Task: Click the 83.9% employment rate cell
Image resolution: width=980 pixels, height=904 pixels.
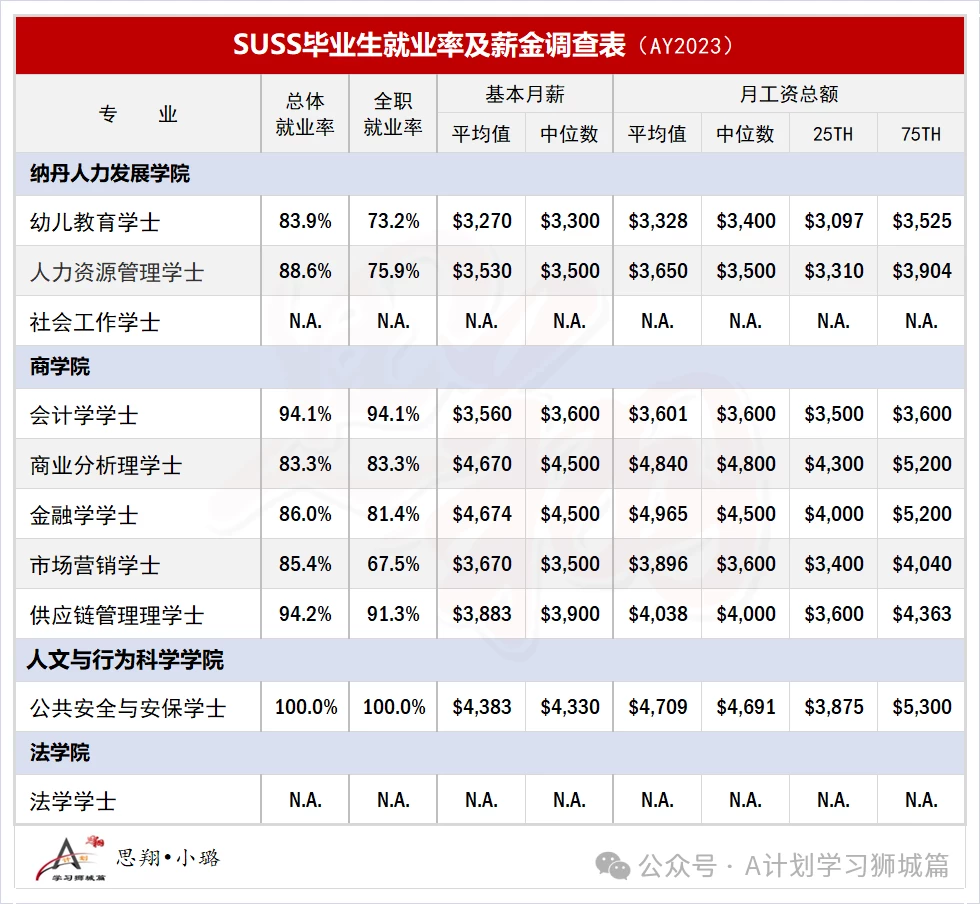Action: click(x=305, y=221)
